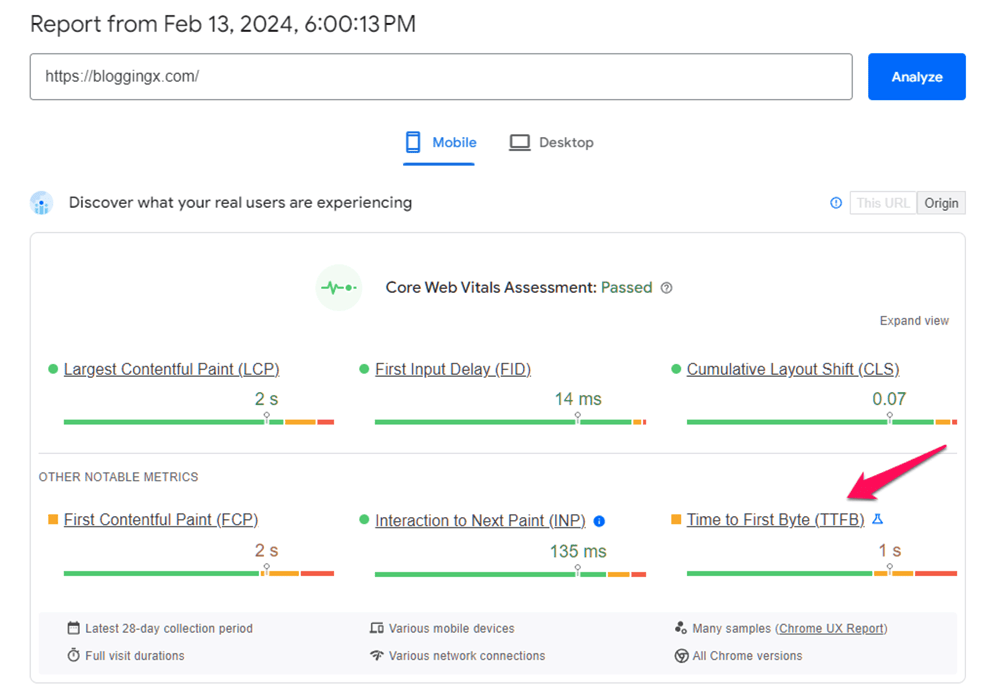Viewport: 1000px width, 692px height.
Task: Select the Desktop tab
Action: (552, 143)
